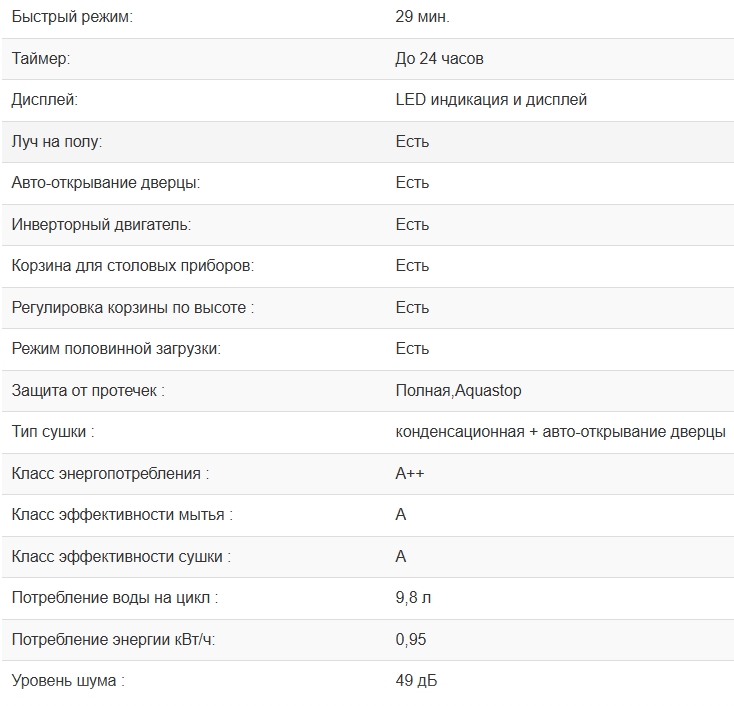Click the 'Луч на полу:' label
The height and width of the screenshot is (706, 734).
click(x=56, y=142)
